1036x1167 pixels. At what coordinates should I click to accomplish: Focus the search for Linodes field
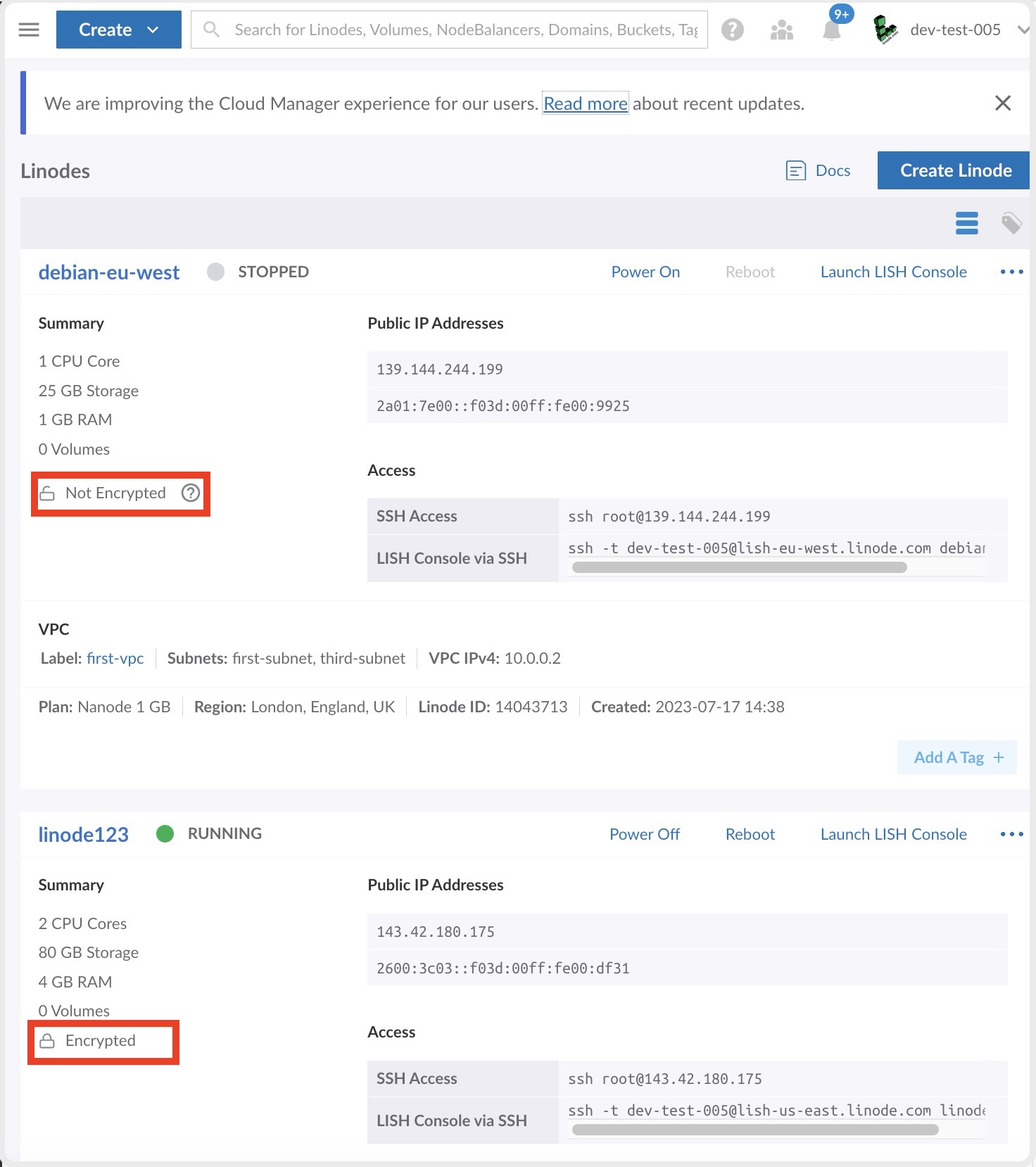click(x=449, y=30)
